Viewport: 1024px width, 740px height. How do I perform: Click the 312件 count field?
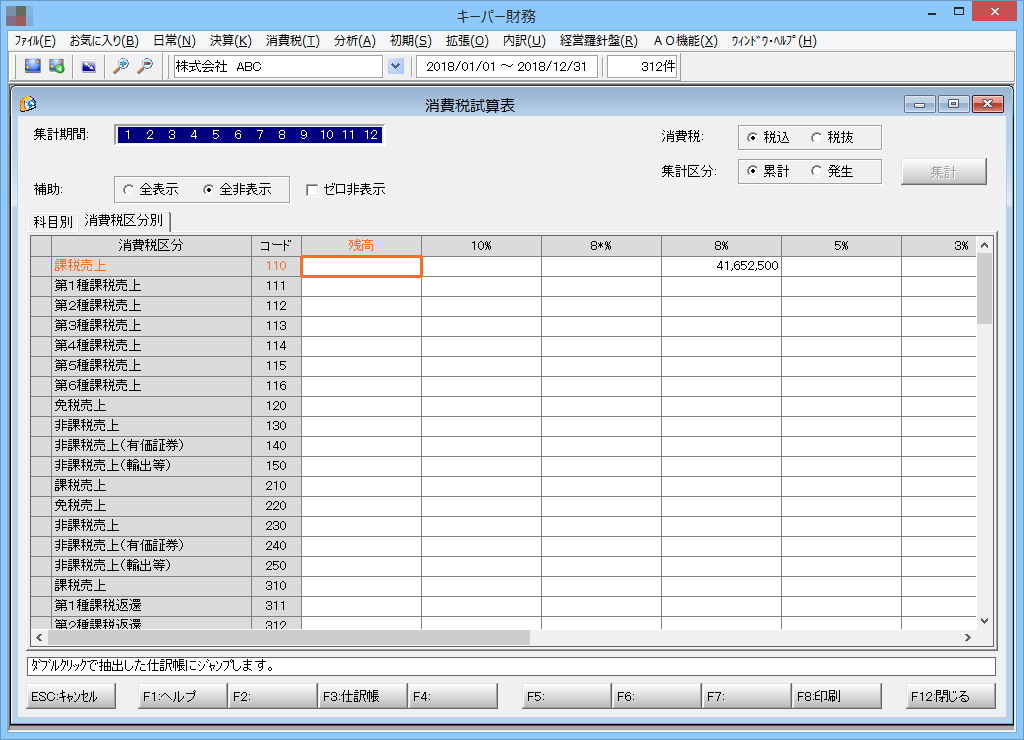[643, 66]
